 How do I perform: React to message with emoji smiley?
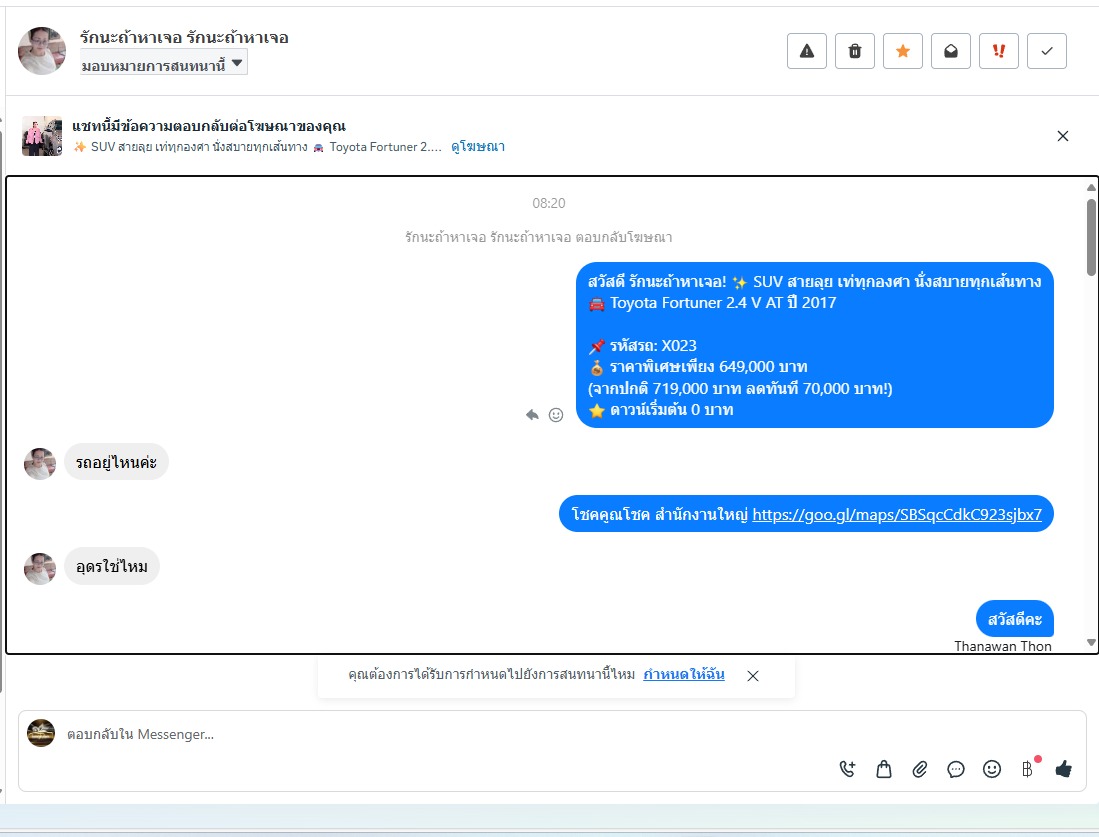556,415
